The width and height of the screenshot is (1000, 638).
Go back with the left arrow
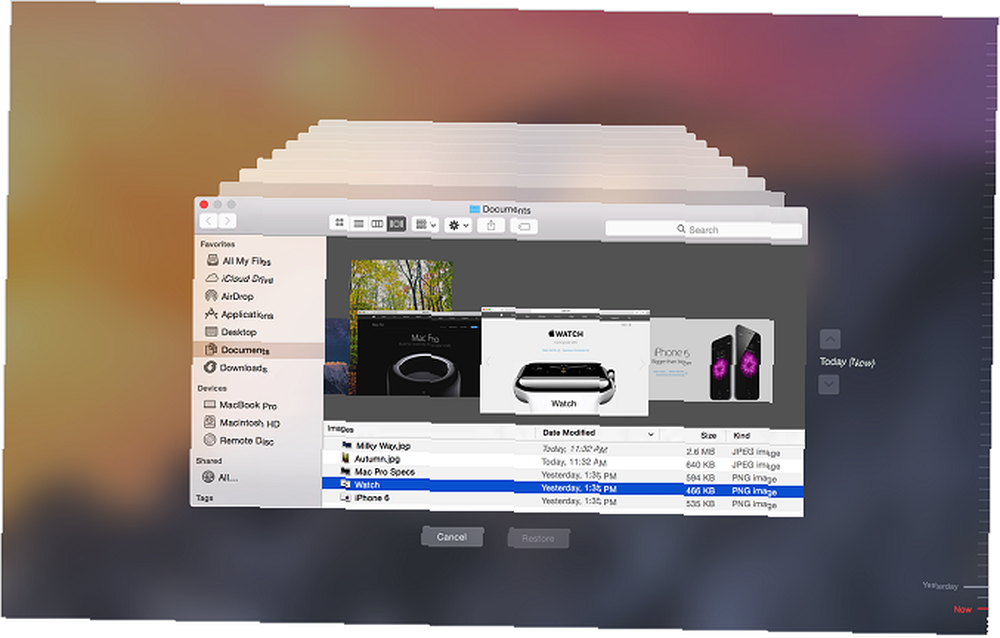tap(209, 221)
